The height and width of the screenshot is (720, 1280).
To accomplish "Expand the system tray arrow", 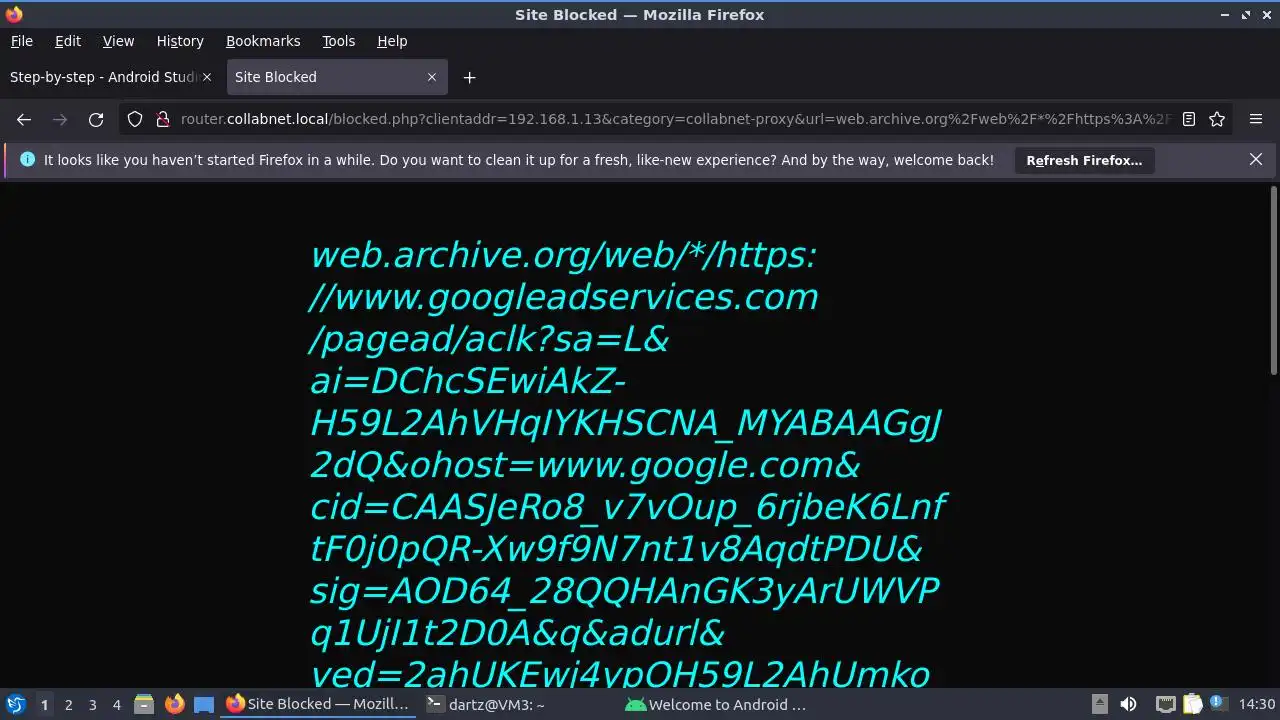I will [1099, 704].
